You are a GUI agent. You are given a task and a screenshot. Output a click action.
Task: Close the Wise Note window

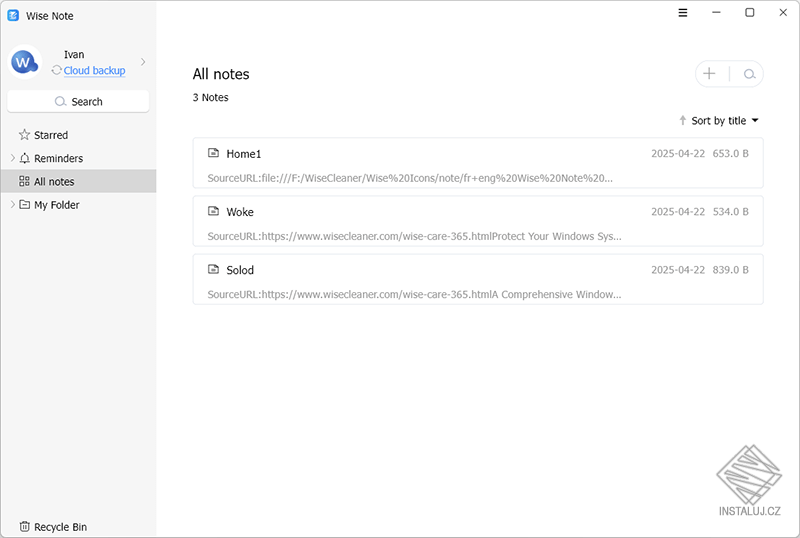click(783, 12)
